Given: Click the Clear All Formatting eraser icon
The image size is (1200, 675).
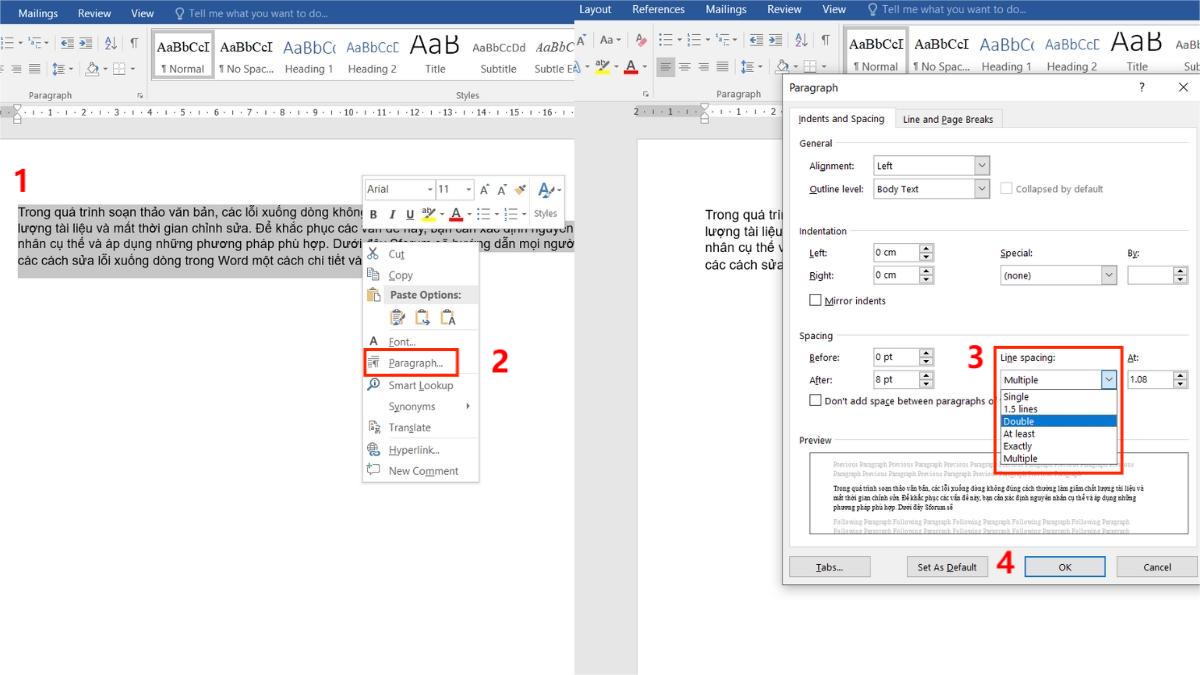Looking at the screenshot, I should (640, 41).
